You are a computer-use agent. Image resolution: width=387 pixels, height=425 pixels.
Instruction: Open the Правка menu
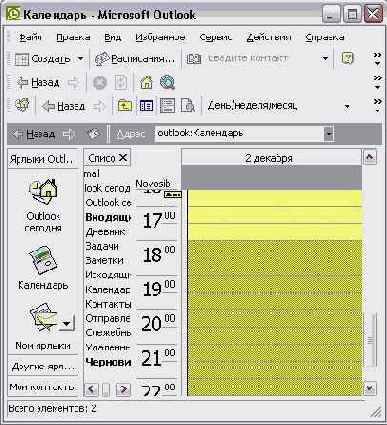[73, 37]
